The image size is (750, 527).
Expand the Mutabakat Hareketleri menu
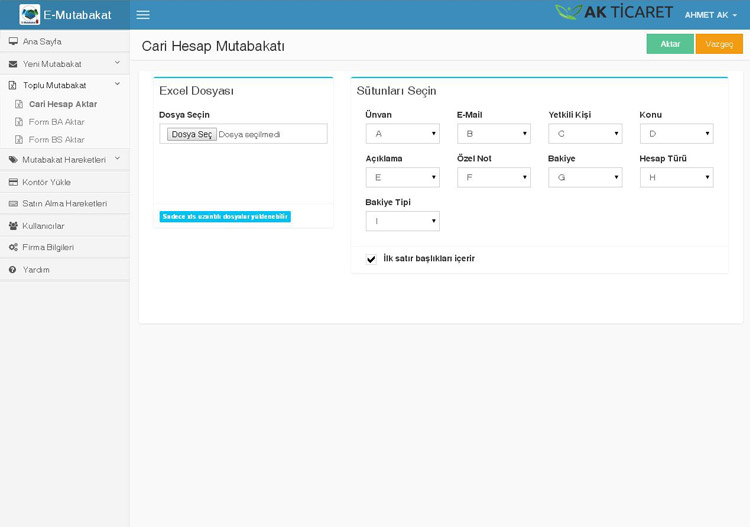64,160
